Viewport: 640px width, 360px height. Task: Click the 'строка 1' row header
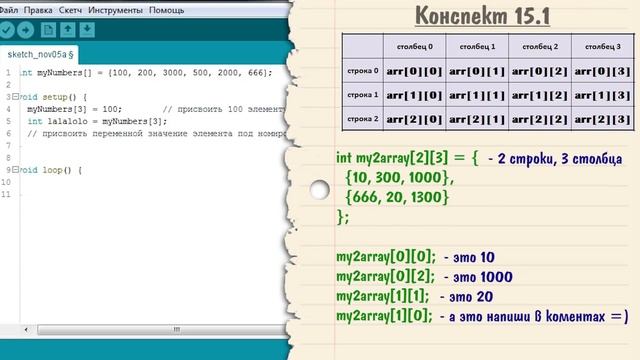362,95
